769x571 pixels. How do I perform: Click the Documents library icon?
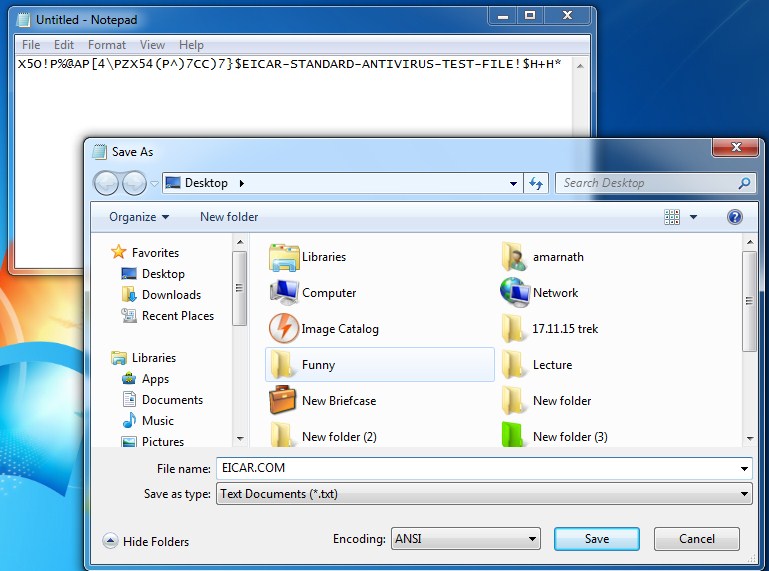[x=129, y=399]
